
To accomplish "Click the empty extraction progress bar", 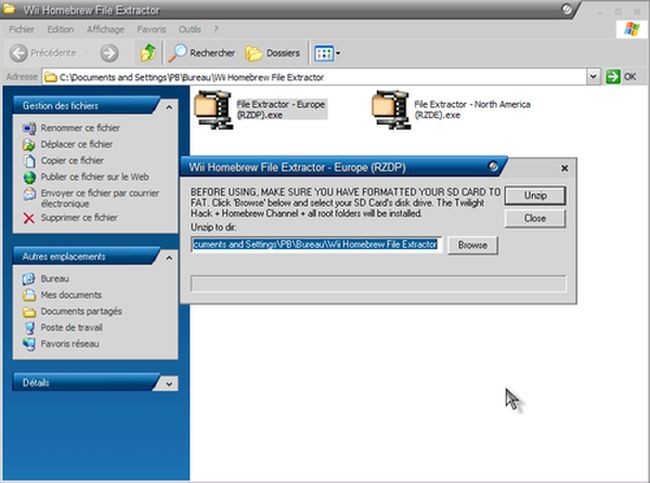I will pyautogui.click(x=378, y=284).
